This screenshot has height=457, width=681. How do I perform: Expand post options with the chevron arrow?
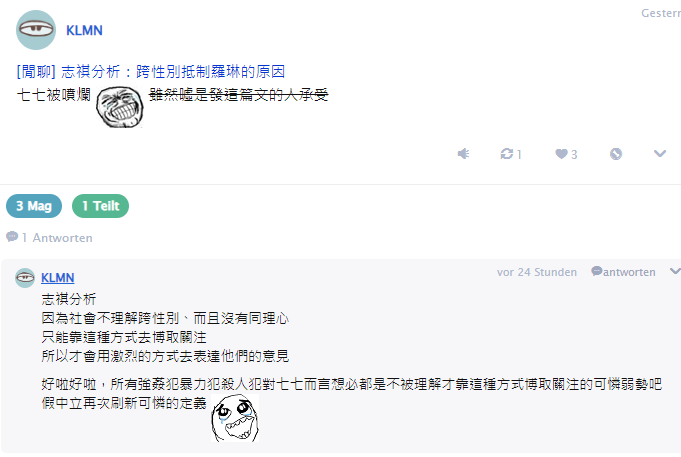pyautogui.click(x=660, y=153)
